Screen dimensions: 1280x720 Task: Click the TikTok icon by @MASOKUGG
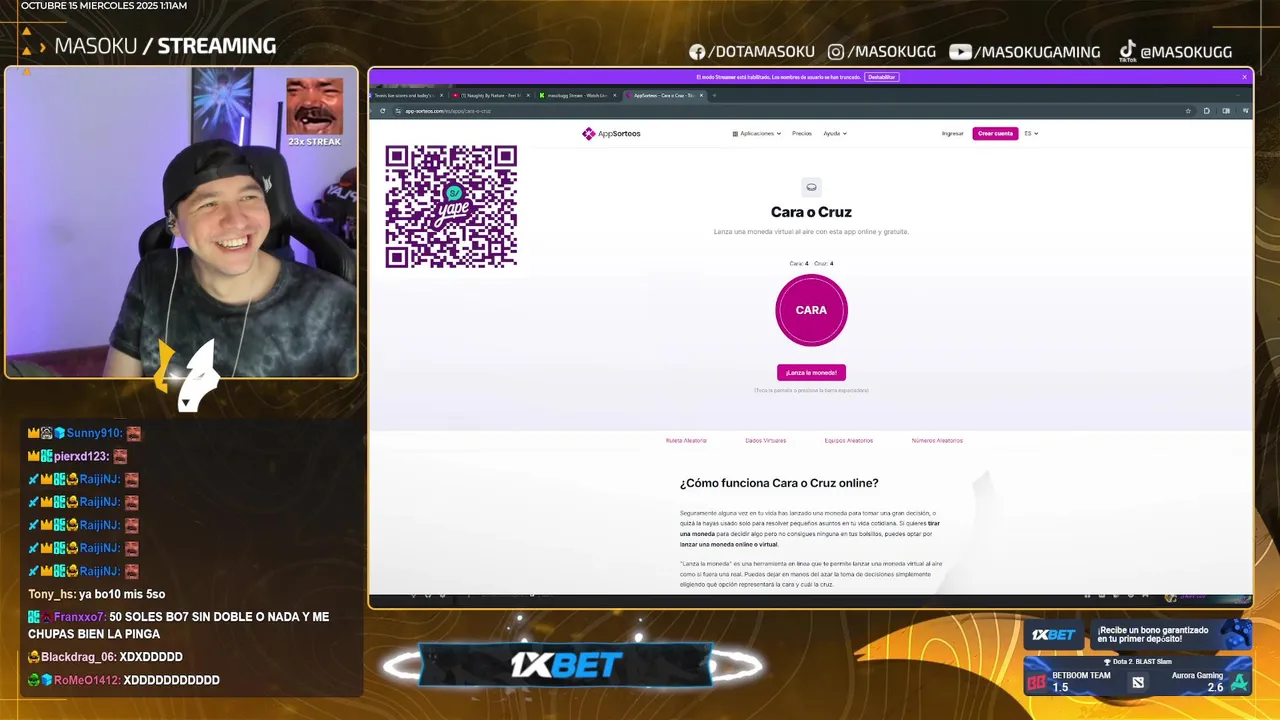(x=1127, y=51)
